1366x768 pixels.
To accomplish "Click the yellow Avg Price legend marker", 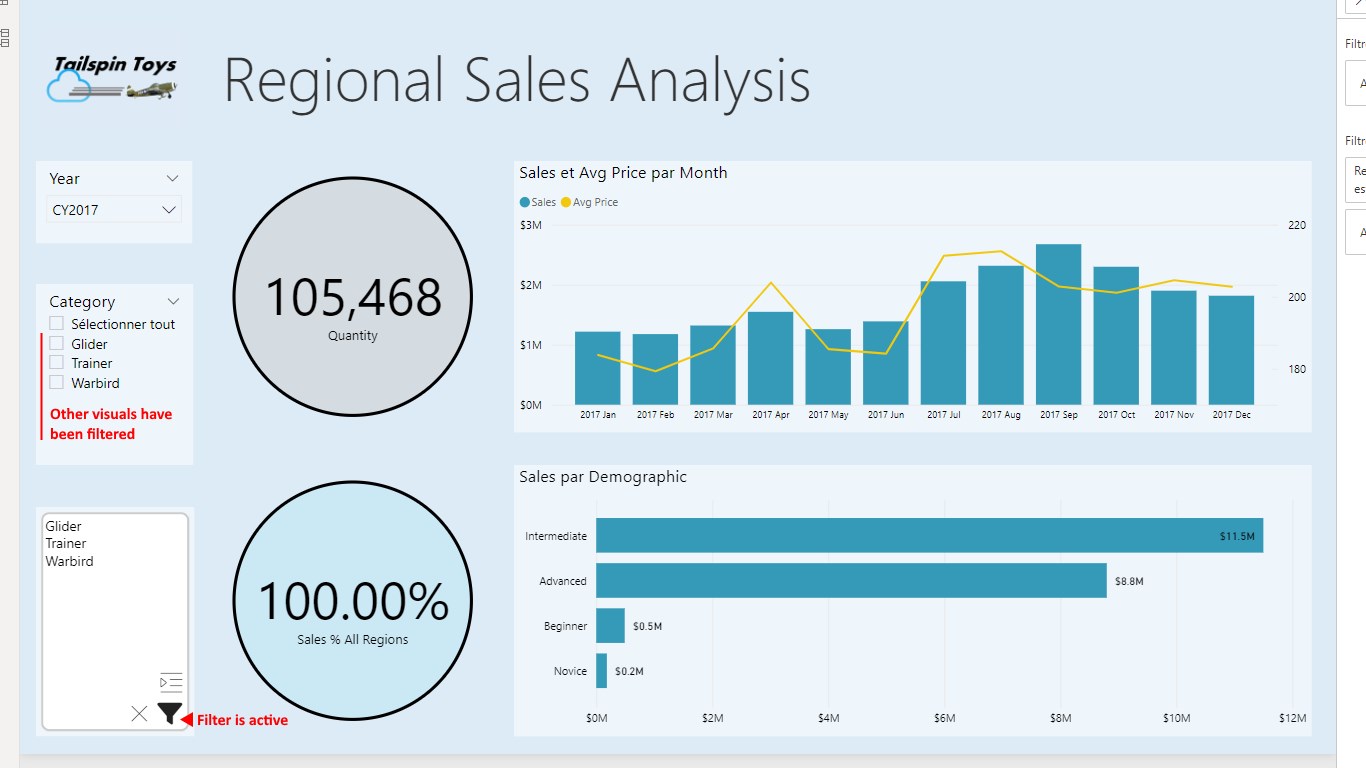I will [566, 202].
